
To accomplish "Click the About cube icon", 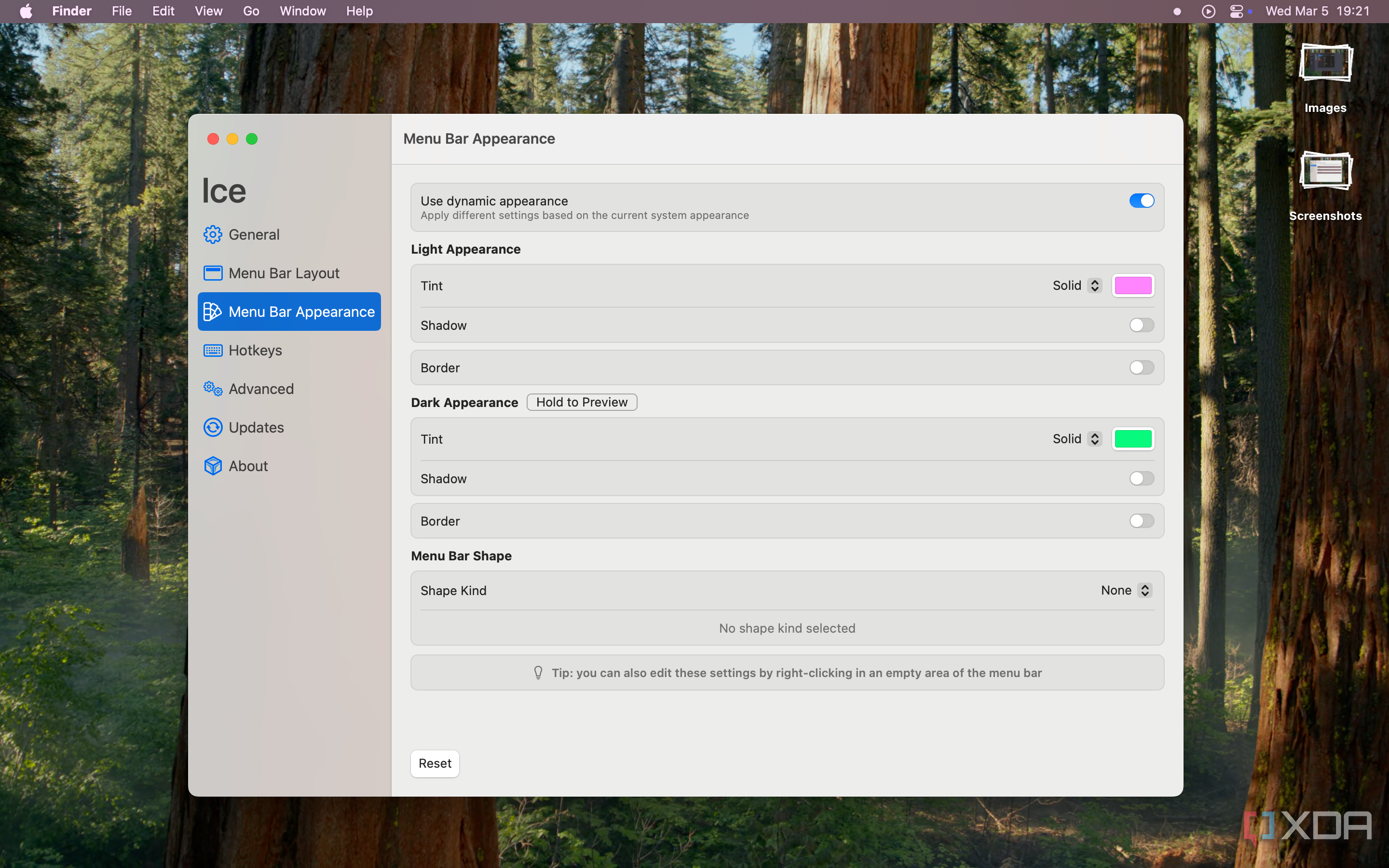I will click(x=212, y=465).
